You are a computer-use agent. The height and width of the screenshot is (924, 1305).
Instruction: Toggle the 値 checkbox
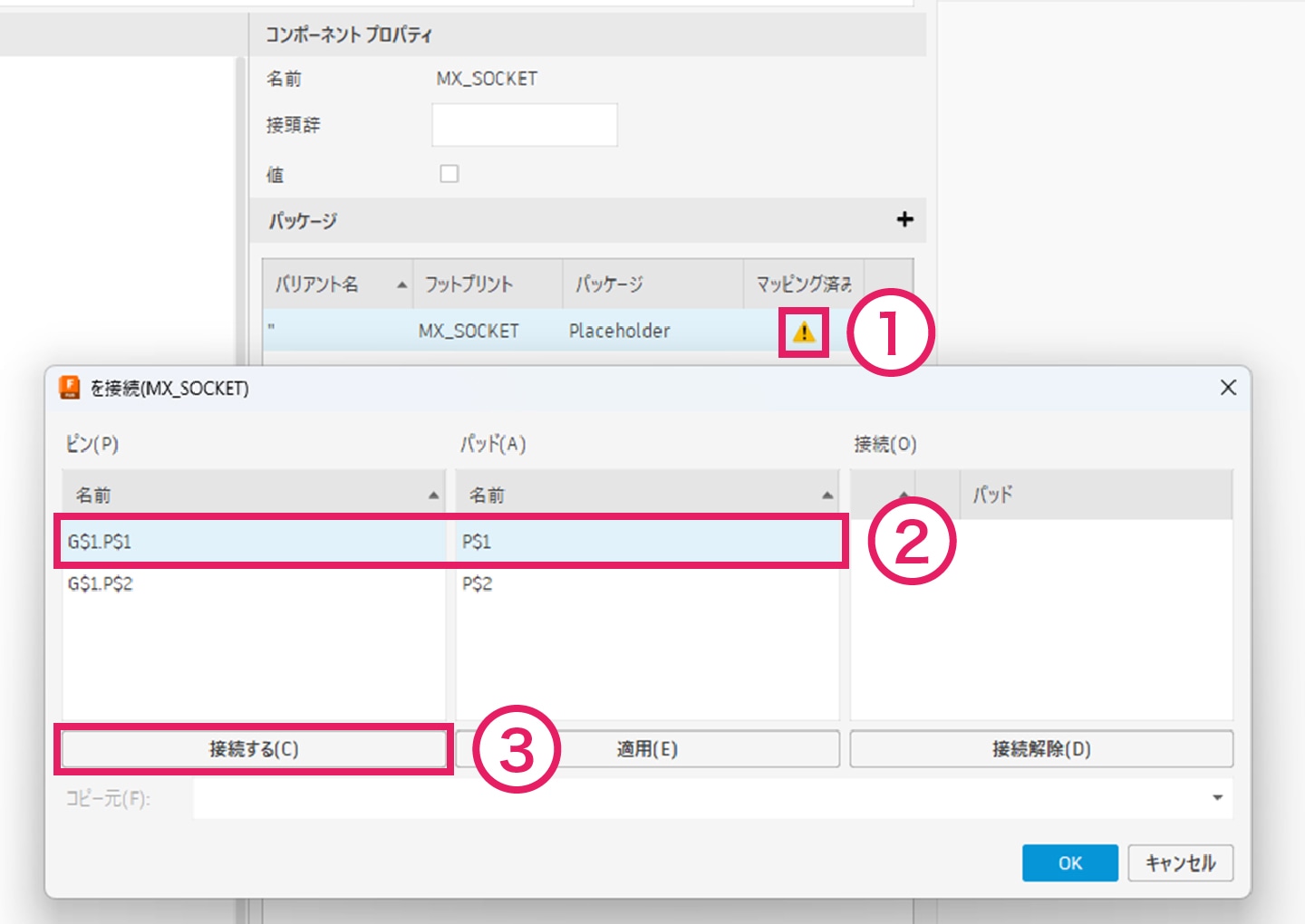(x=449, y=174)
